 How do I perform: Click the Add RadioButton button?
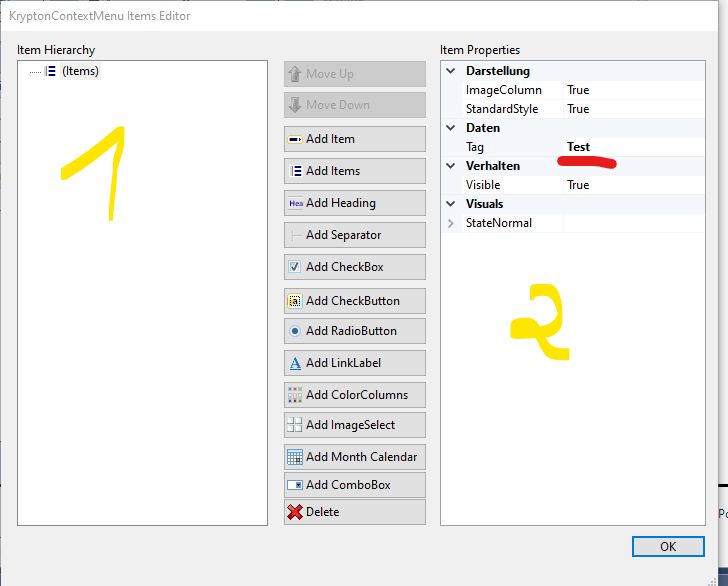pos(355,331)
